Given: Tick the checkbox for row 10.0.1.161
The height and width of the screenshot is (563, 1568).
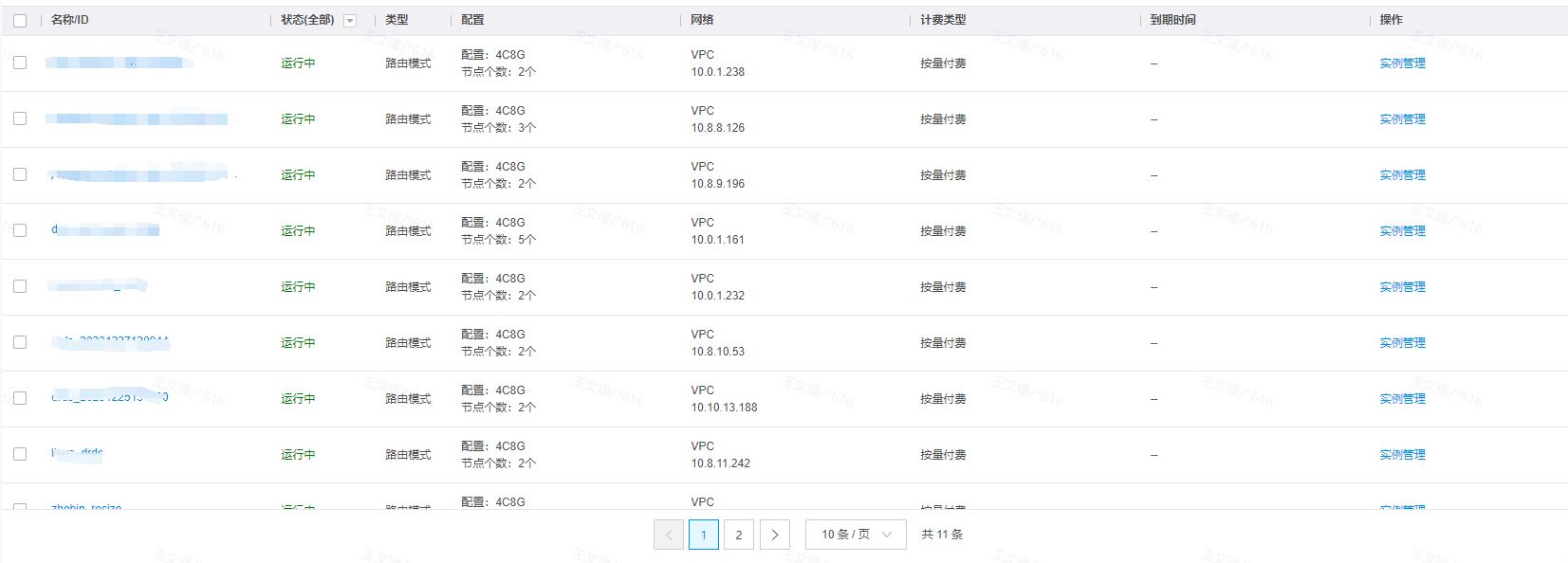Looking at the screenshot, I should (x=20, y=230).
